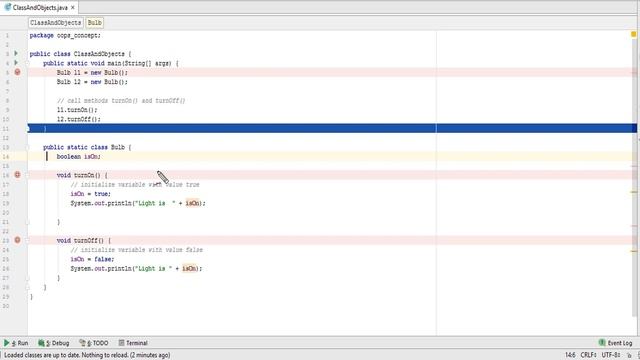The image size is (640, 360).
Task: Click 'public class ClassAndObjects {' line
Action: 80,54
